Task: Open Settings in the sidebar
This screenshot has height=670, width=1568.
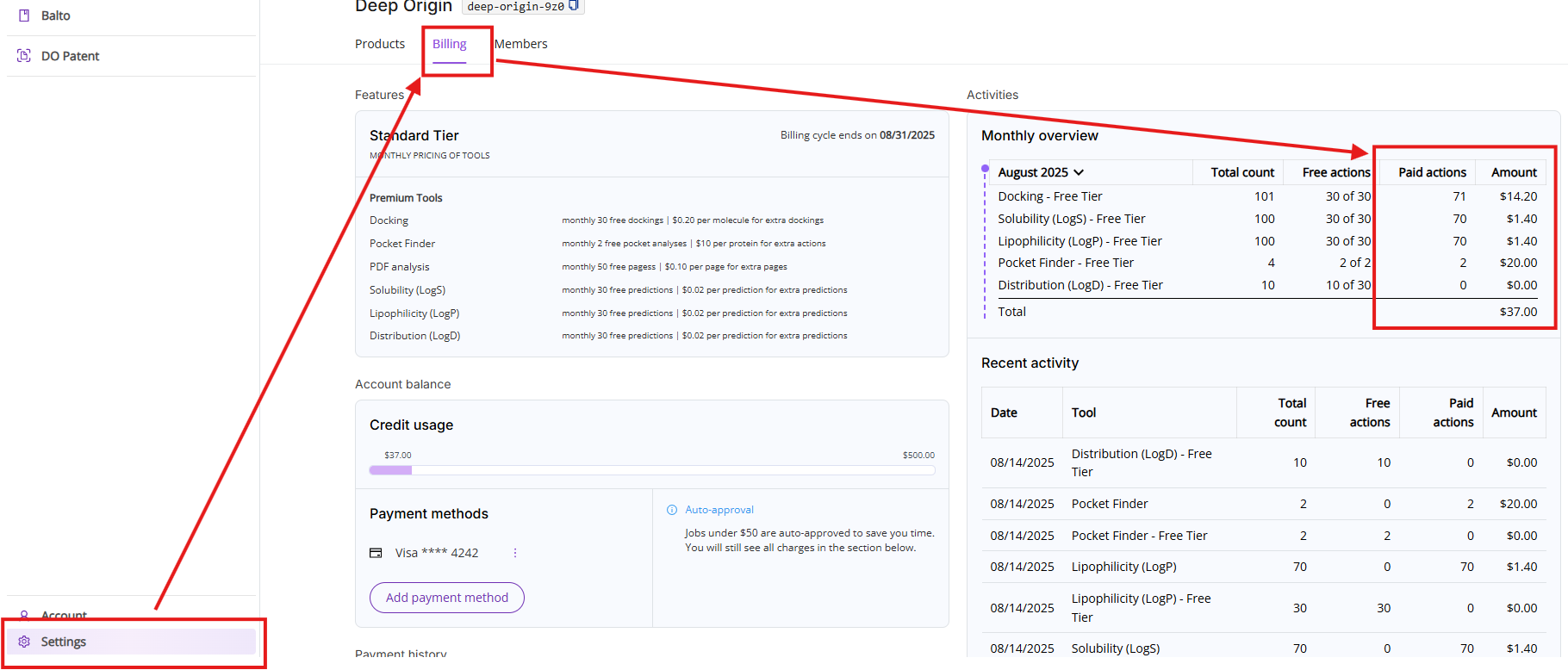Action: click(x=64, y=642)
